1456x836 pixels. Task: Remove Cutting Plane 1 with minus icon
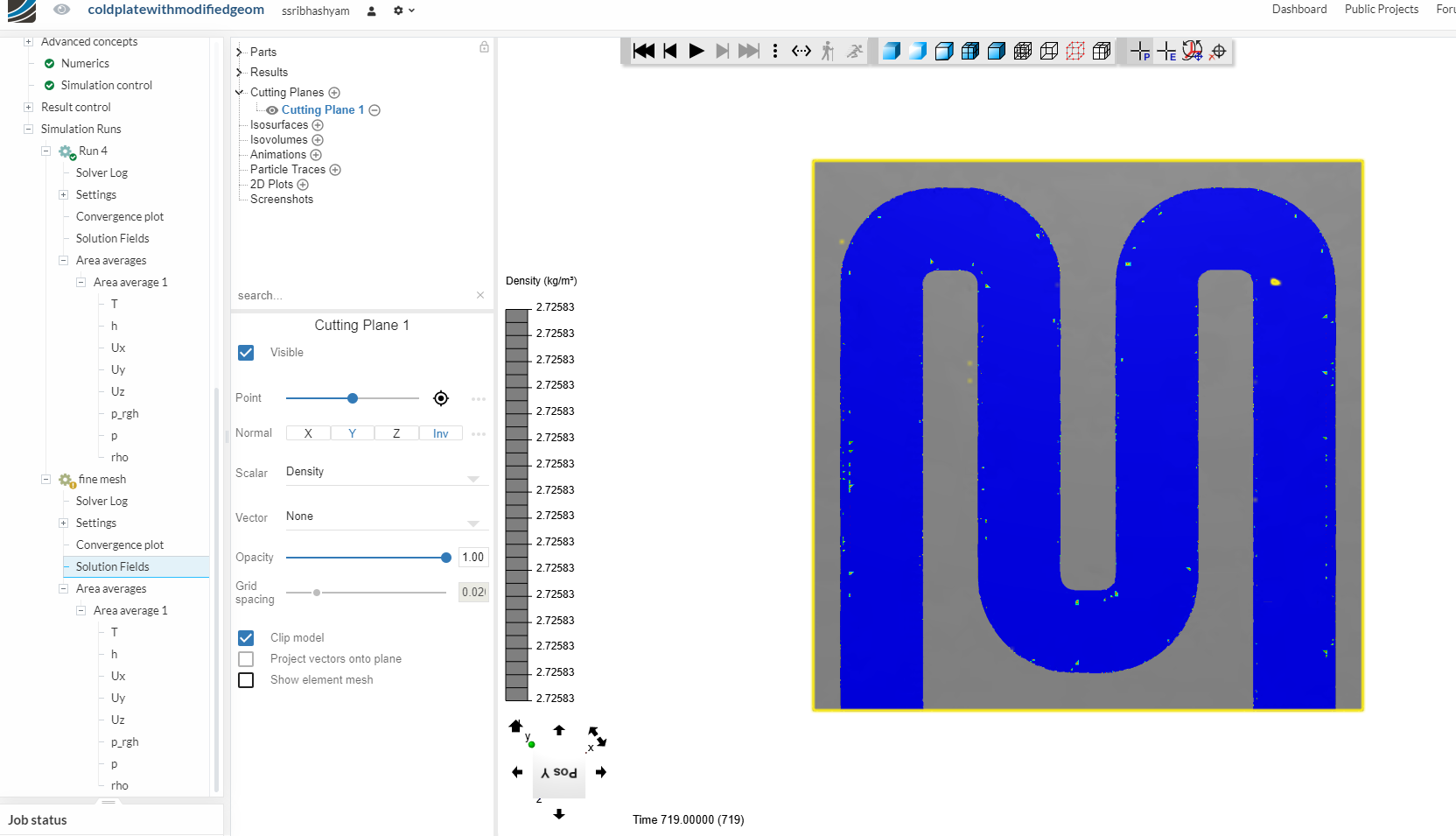coord(374,110)
